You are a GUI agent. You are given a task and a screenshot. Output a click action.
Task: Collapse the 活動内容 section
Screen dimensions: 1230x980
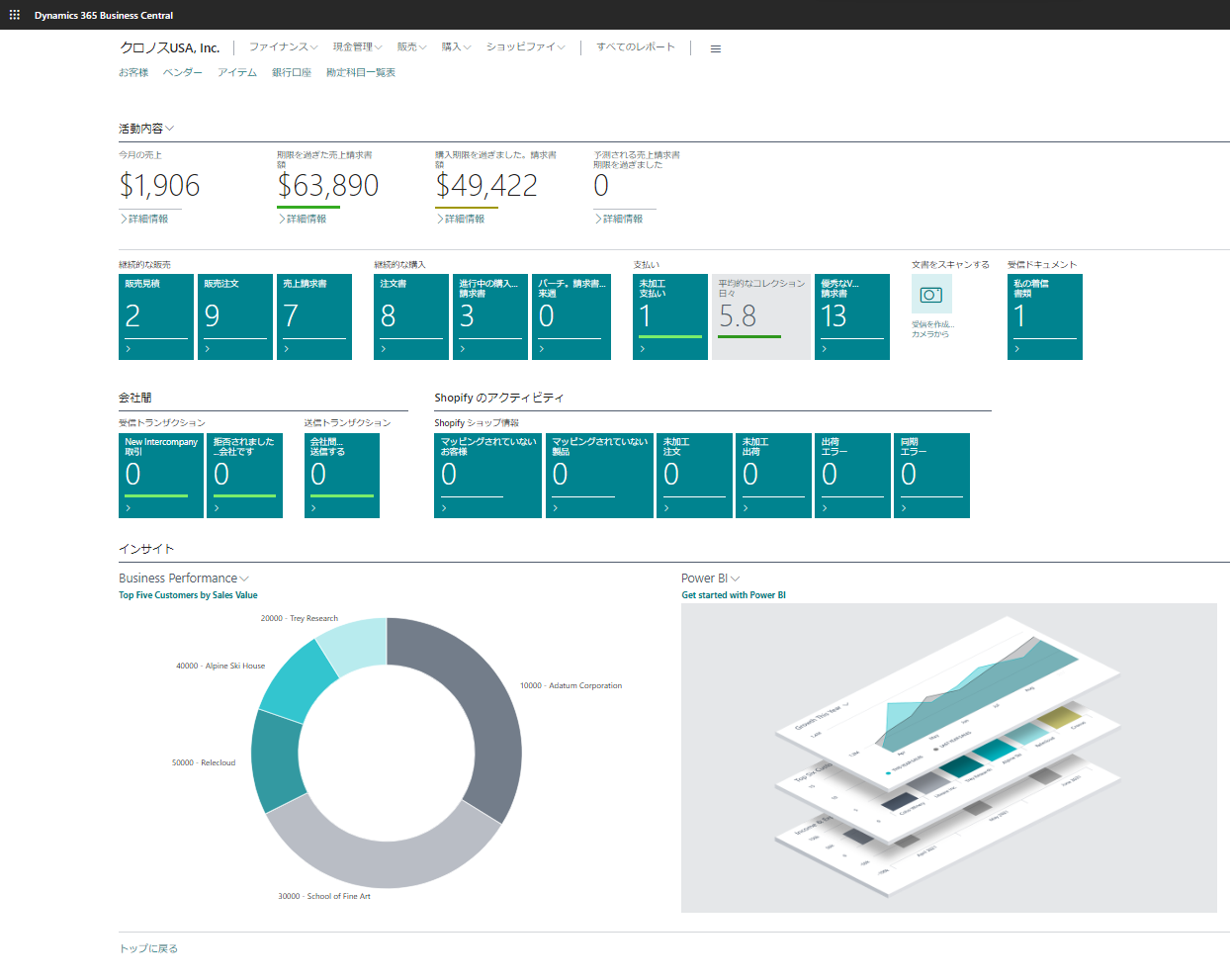coord(146,129)
